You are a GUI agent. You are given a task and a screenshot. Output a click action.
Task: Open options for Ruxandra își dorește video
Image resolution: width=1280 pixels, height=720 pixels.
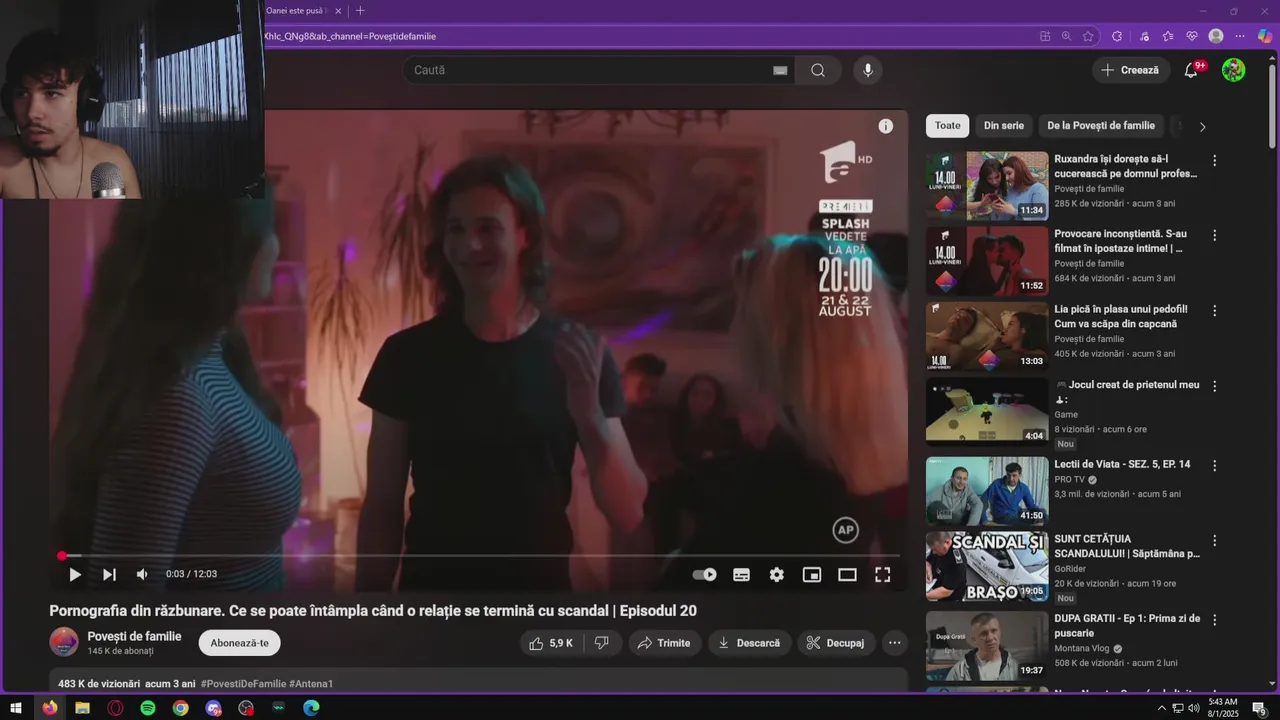(x=1215, y=160)
